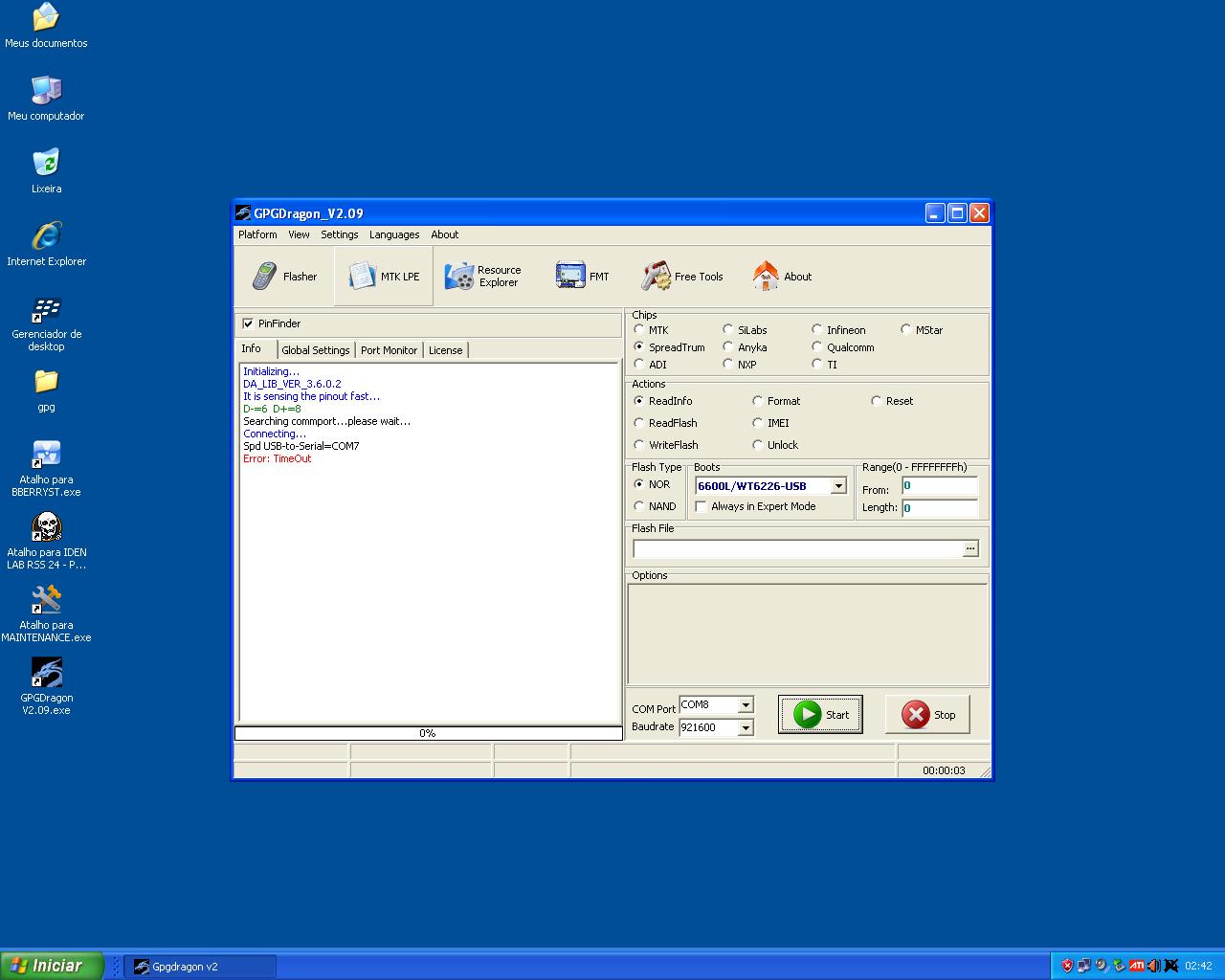This screenshot has width=1225, height=980.
Task: Select the MTK LPE toolbar icon
Action: pyautogui.click(x=384, y=277)
